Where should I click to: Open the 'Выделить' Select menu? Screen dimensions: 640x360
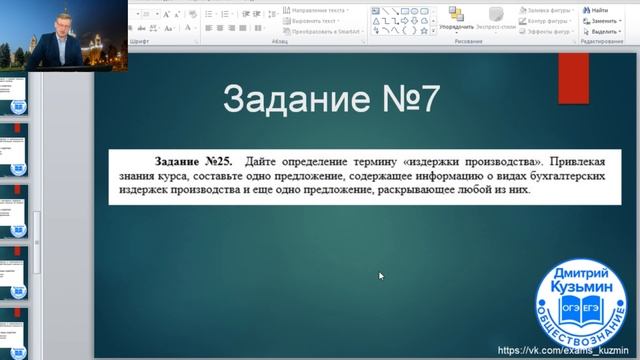(x=602, y=31)
